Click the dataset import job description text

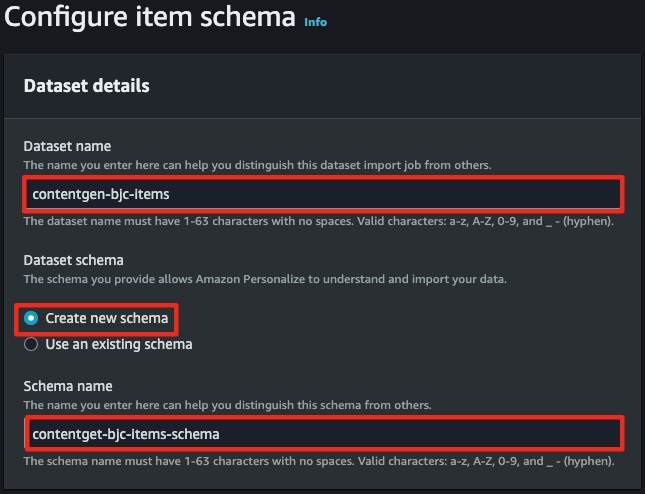[258, 165]
